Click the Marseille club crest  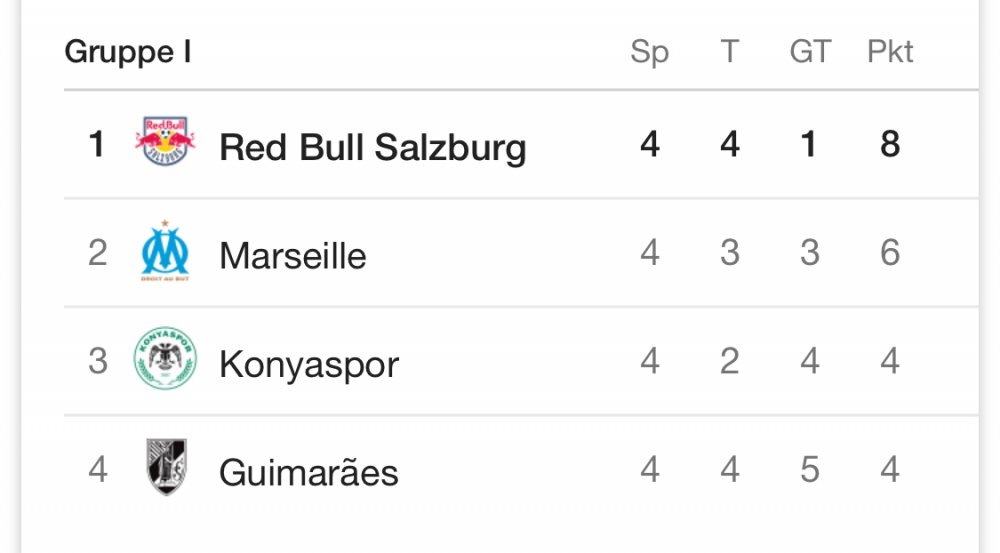(x=165, y=251)
